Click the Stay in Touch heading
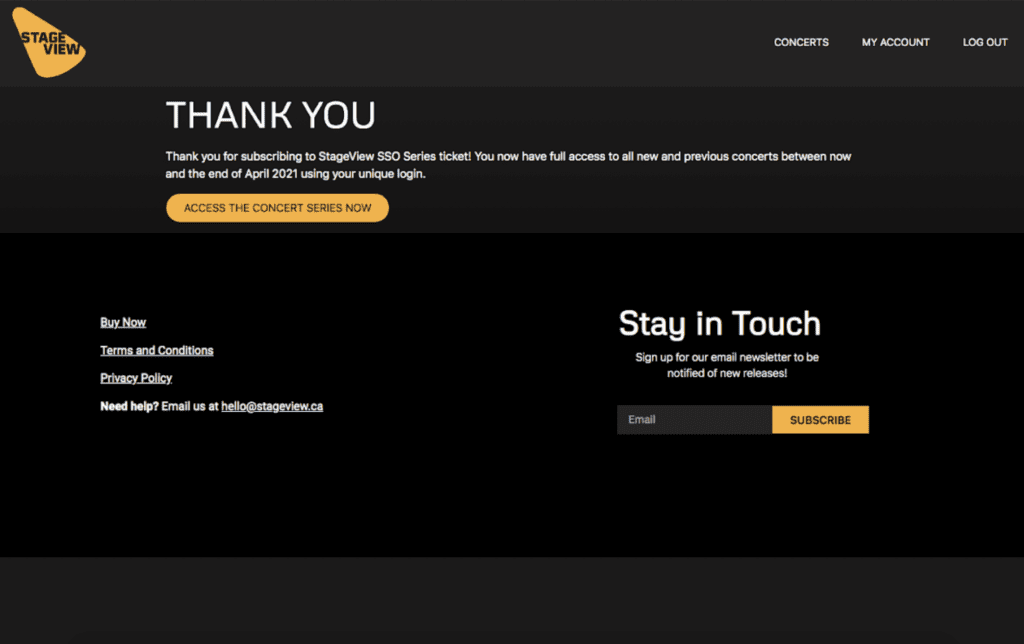This screenshot has height=644, width=1024. [x=720, y=324]
